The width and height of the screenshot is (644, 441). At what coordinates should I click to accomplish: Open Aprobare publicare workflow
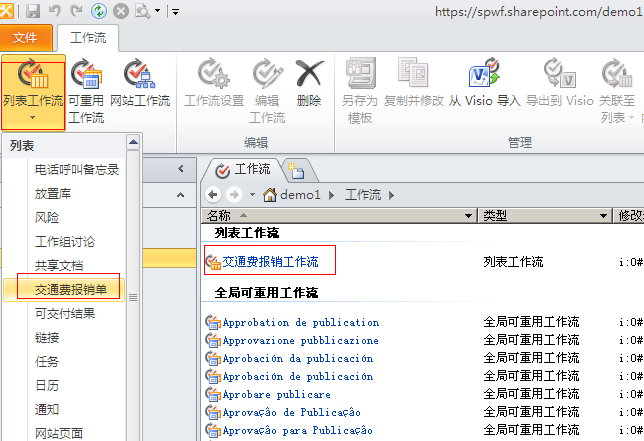click(x=276, y=395)
